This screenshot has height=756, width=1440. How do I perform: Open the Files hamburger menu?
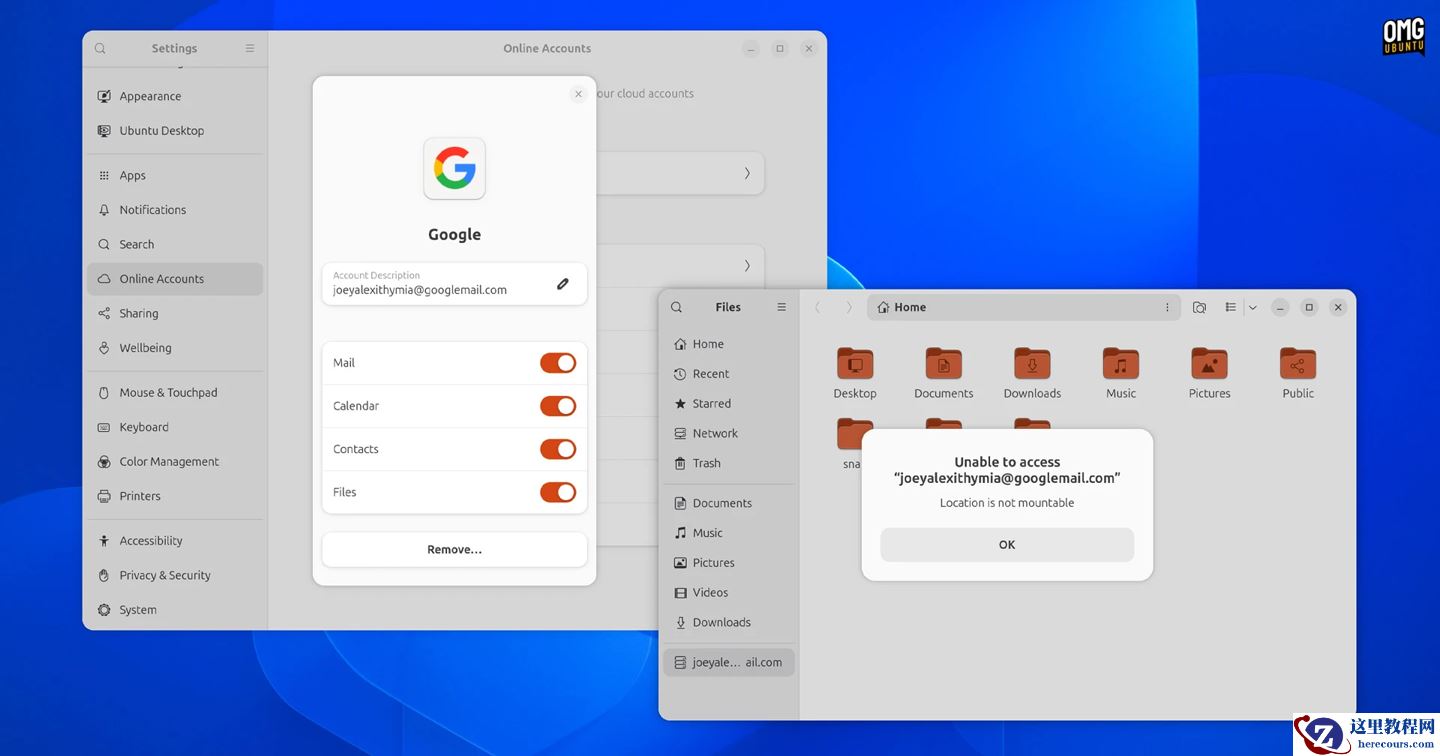coord(781,307)
